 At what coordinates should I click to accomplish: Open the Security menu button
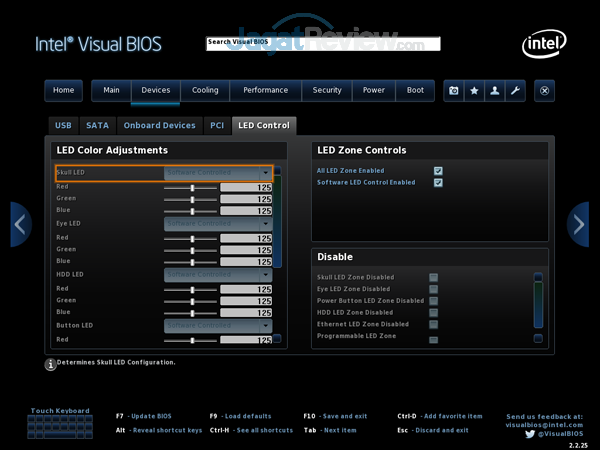pyautogui.click(x=327, y=90)
